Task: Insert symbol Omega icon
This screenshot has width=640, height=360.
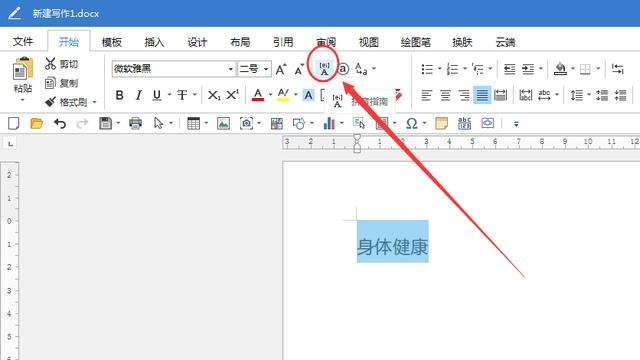Action: (x=411, y=123)
